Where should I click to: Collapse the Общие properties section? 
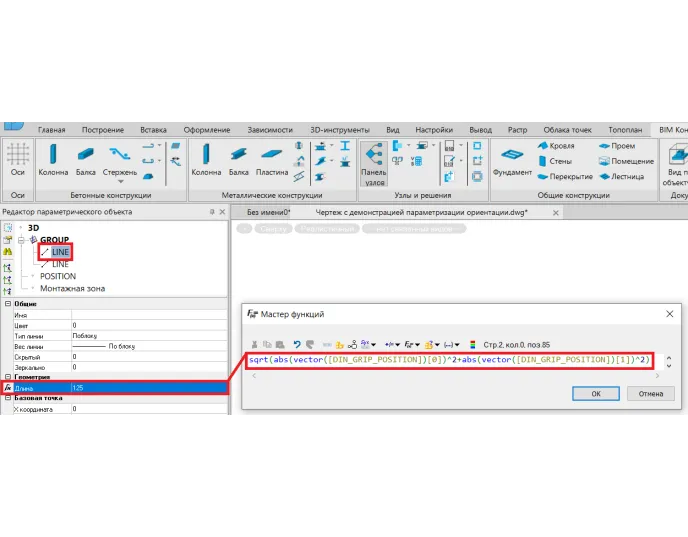(8, 304)
